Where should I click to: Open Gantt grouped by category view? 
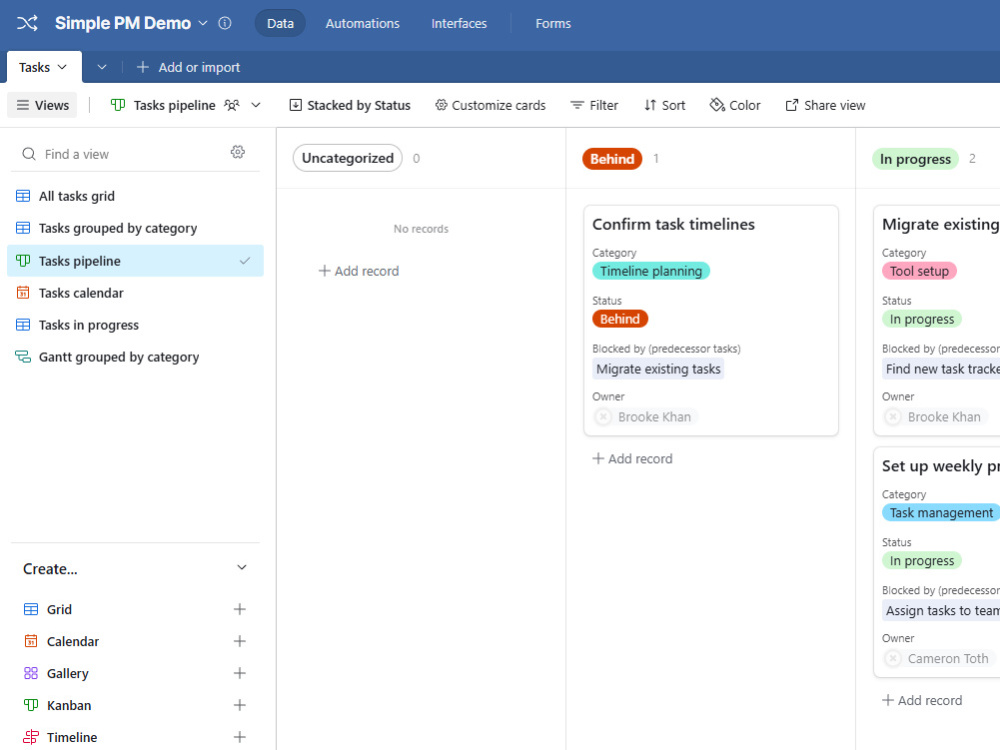[x=135, y=357]
